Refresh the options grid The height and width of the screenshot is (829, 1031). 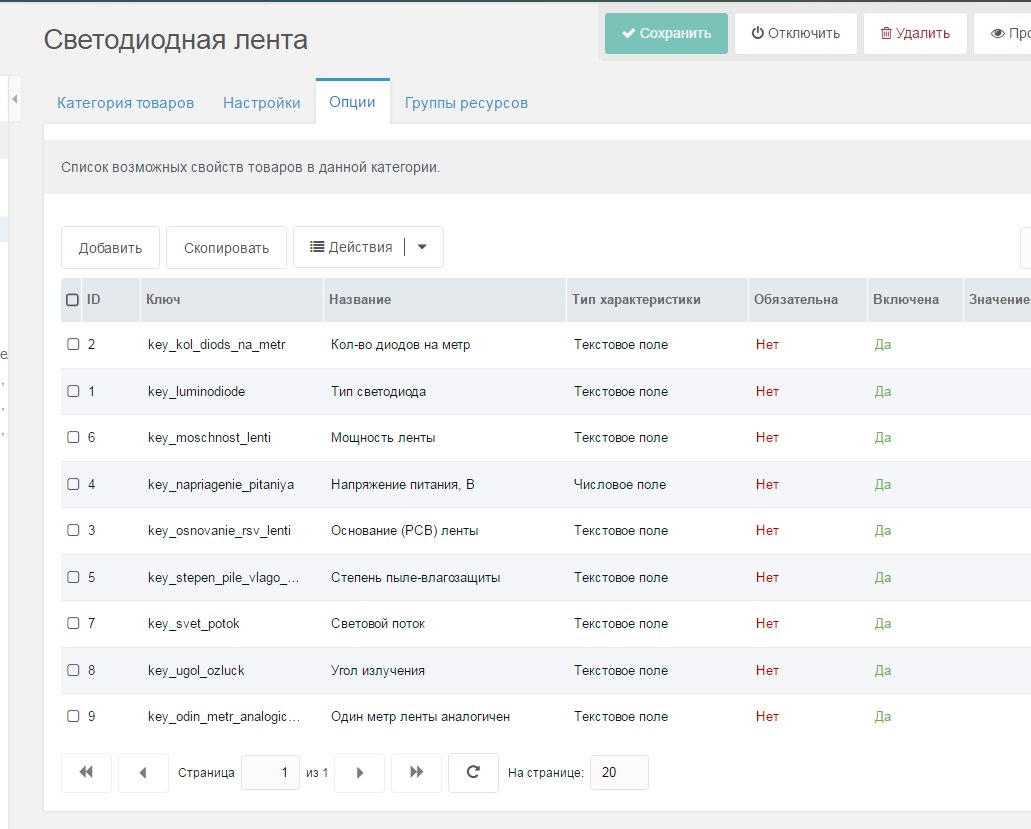click(x=473, y=772)
